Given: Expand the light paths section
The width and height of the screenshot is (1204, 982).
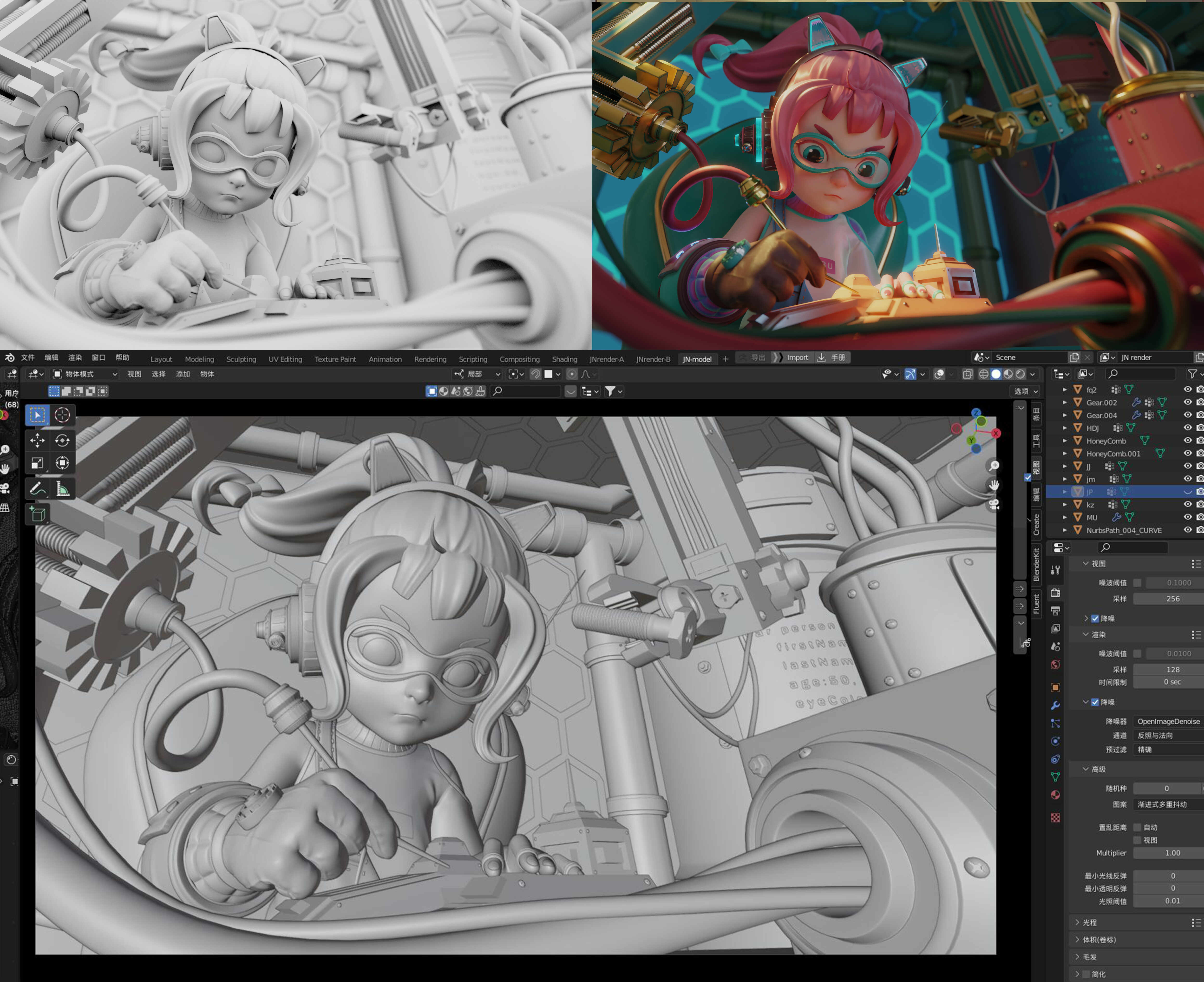Looking at the screenshot, I should pos(1089,923).
